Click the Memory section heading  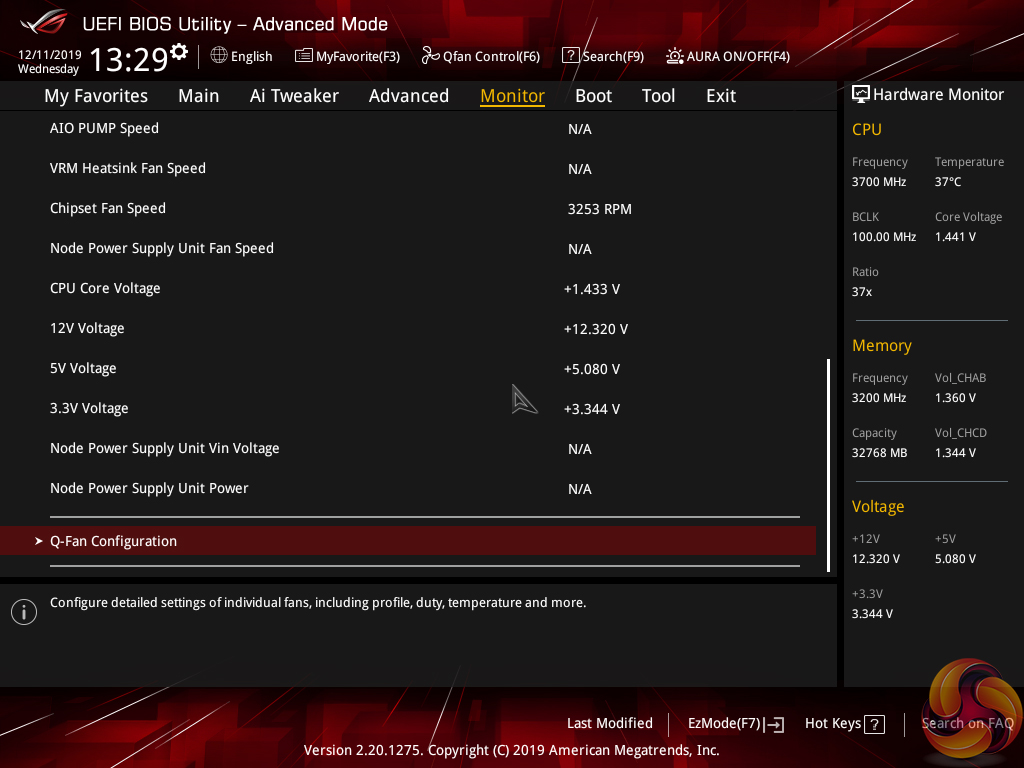882,345
